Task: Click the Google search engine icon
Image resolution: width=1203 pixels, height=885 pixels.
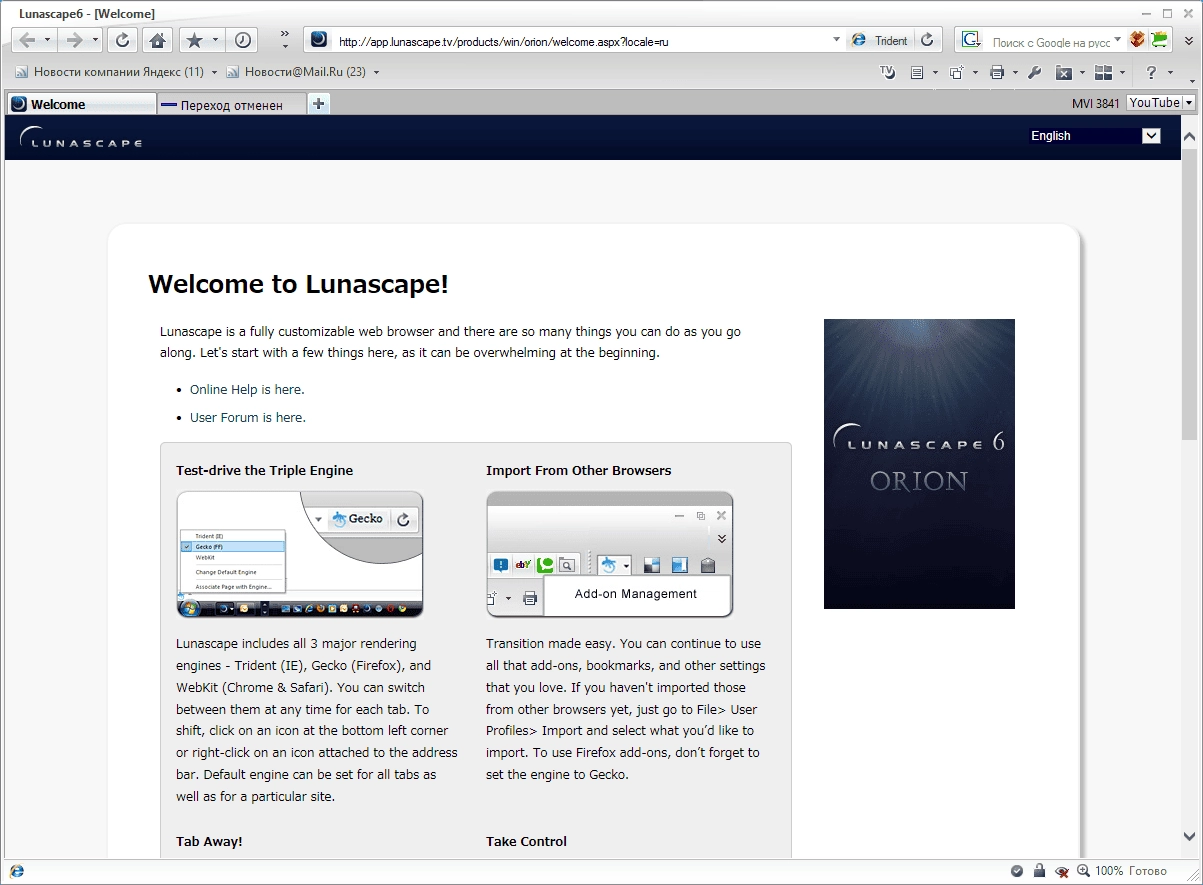Action: (970, 41)
